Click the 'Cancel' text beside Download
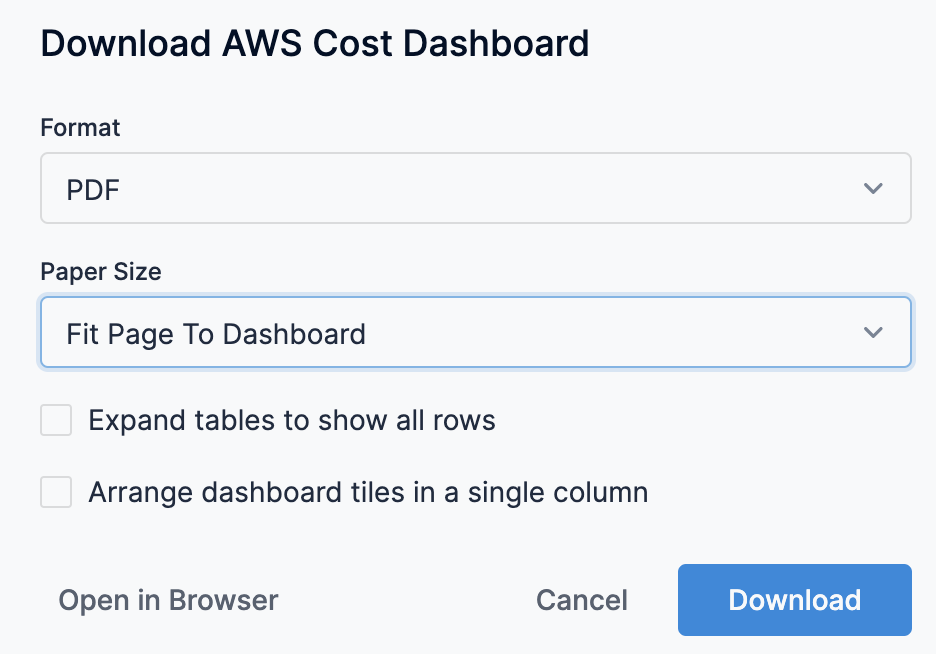The image size is (936, 654). click(582, 600)
